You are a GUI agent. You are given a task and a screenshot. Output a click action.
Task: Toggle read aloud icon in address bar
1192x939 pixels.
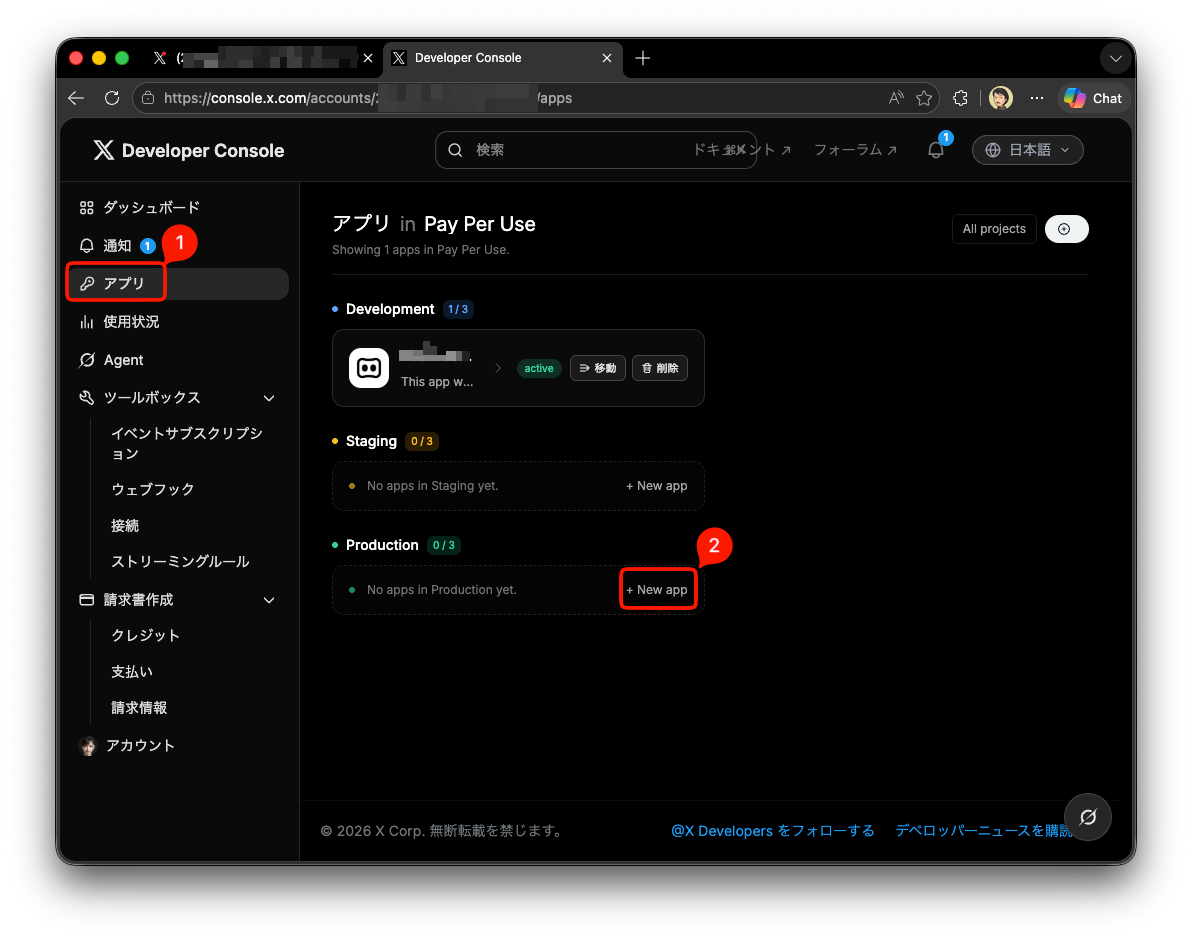point(896,98)
